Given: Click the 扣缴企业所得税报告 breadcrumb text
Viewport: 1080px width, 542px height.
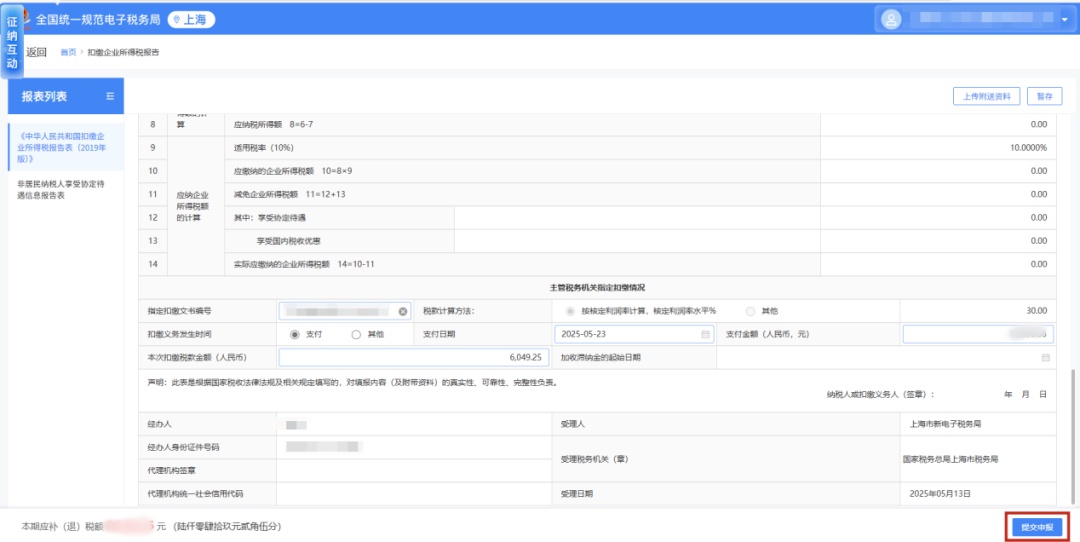Looking at the screenshot, I should 123,52.
